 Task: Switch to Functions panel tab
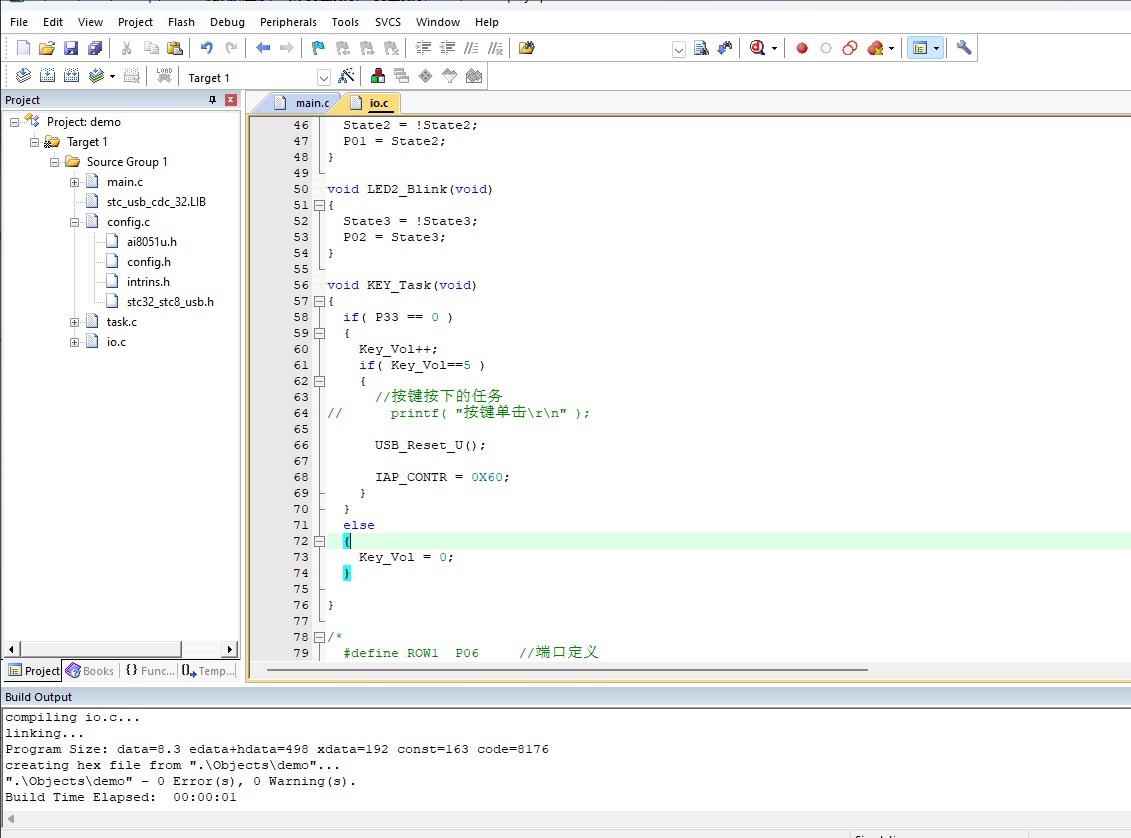tap(149, 671)
